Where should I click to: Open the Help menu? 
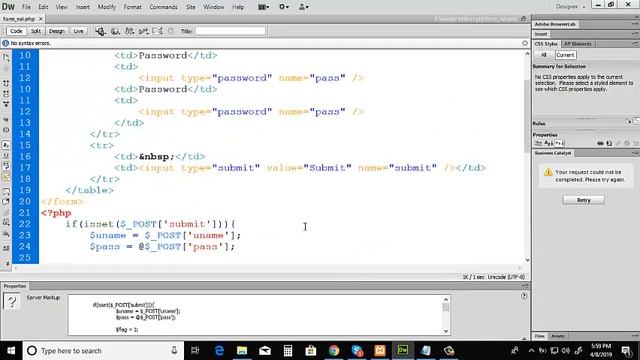click(x=238, y=7)
